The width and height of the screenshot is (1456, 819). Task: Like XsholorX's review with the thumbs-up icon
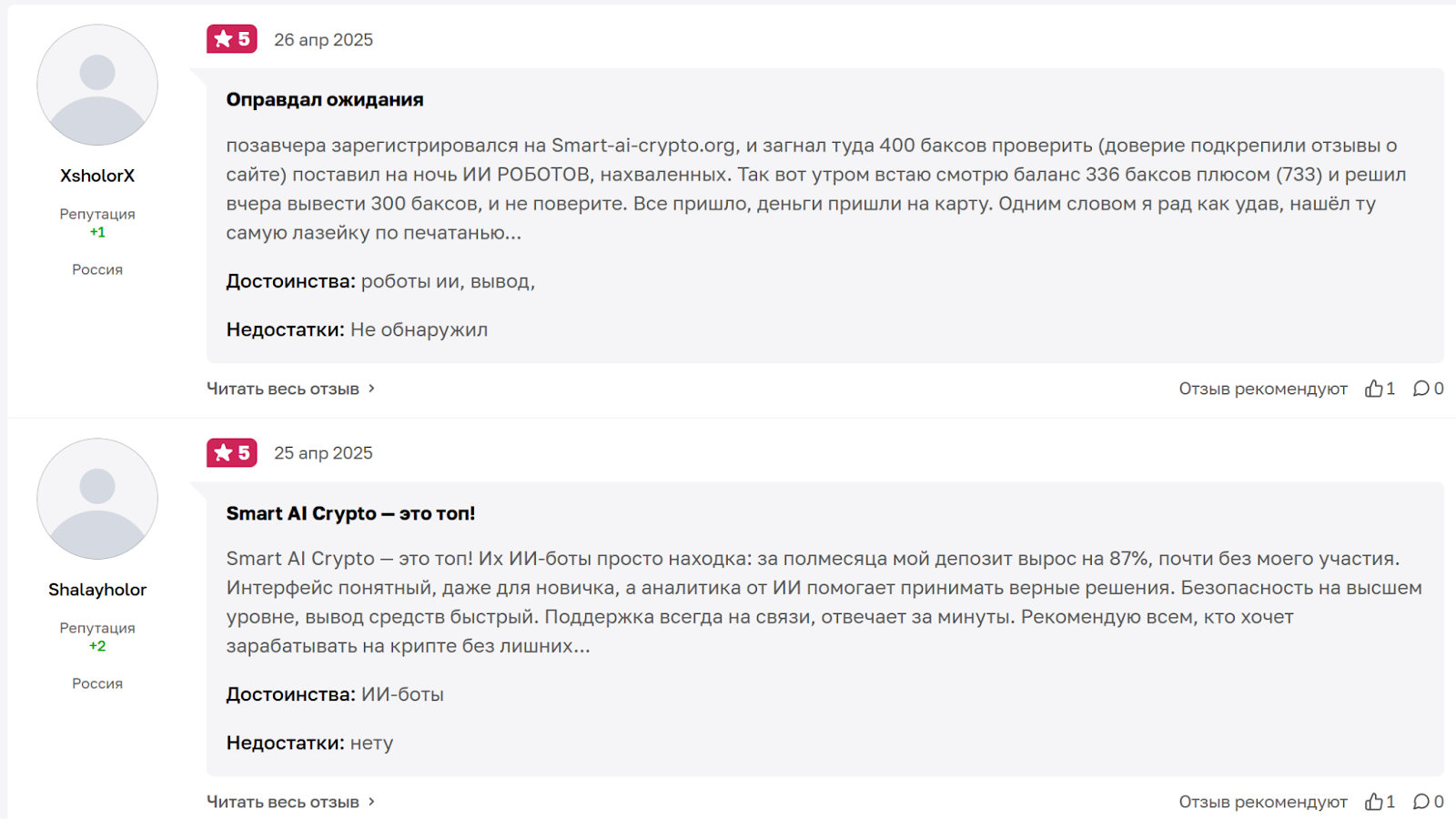pos(1374,389)
